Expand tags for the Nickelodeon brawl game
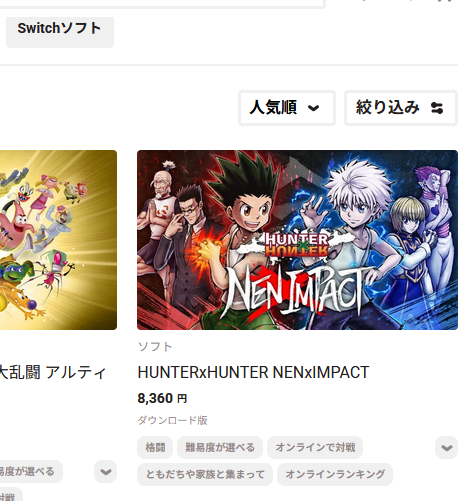Screen dimensions: 467x501 point(105,472)
